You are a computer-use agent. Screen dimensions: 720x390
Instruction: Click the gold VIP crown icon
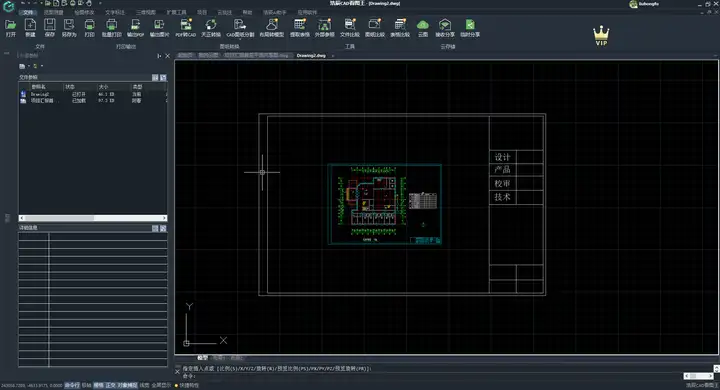coord(601,36)
